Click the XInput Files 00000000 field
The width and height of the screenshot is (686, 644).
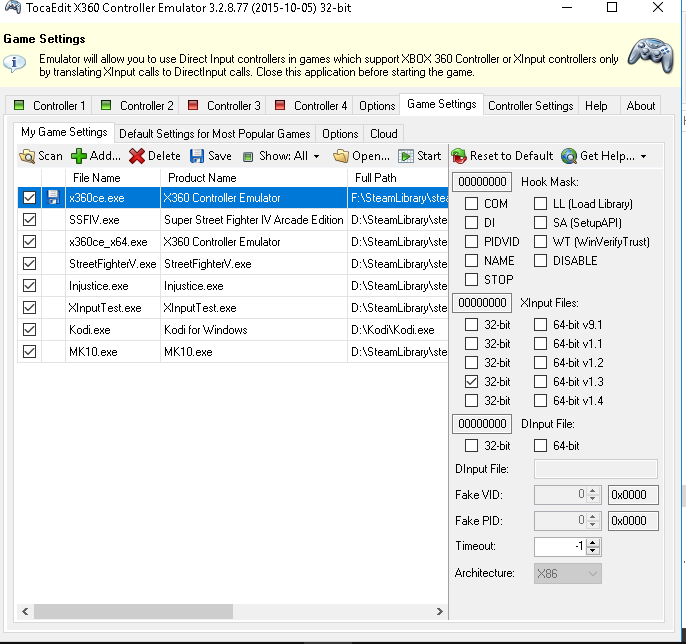pos(482,302)
